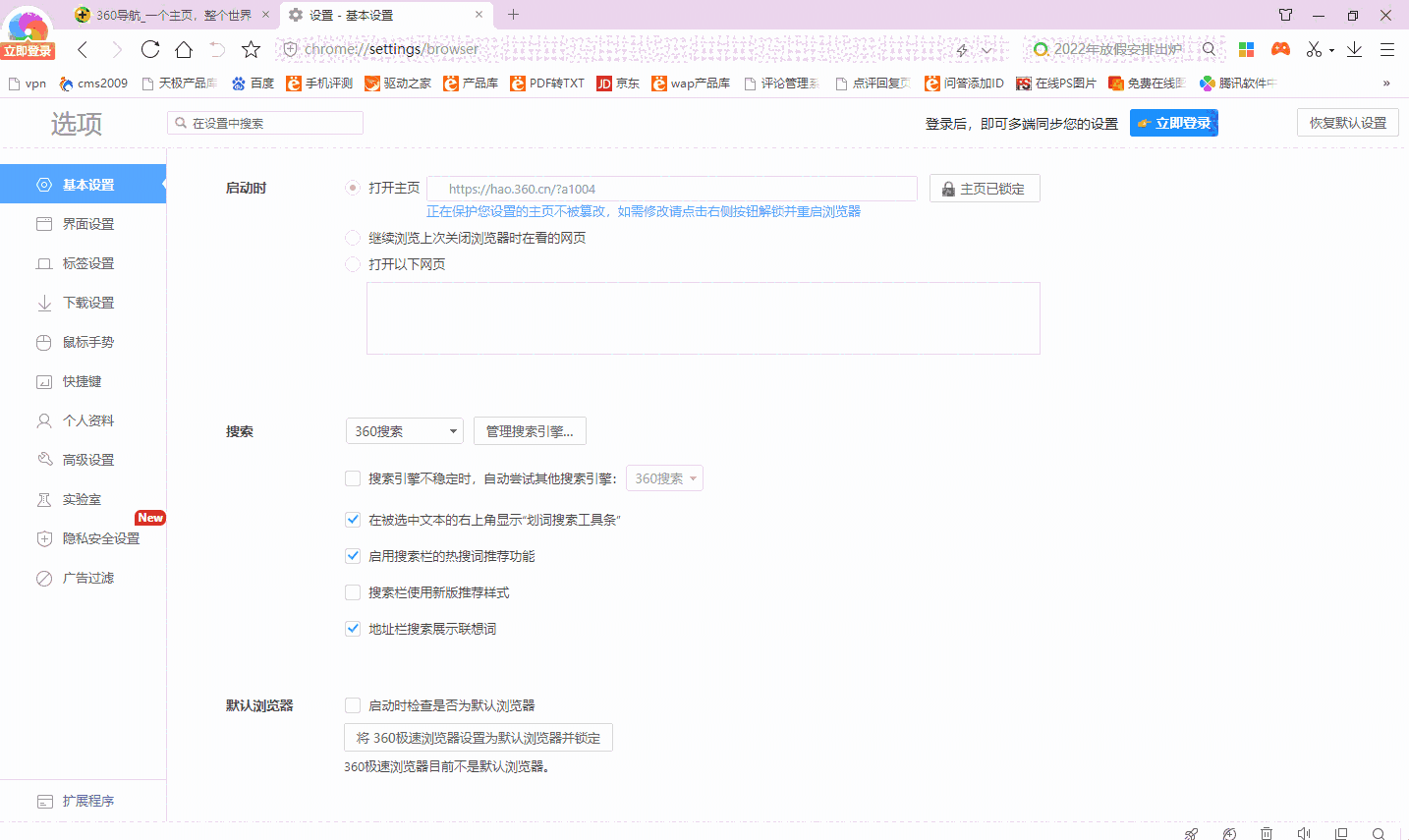Enable 搜索栏使用新版推荐样式 checkbox
Screen dimensions: 1409x840
[x=353, y=592]
